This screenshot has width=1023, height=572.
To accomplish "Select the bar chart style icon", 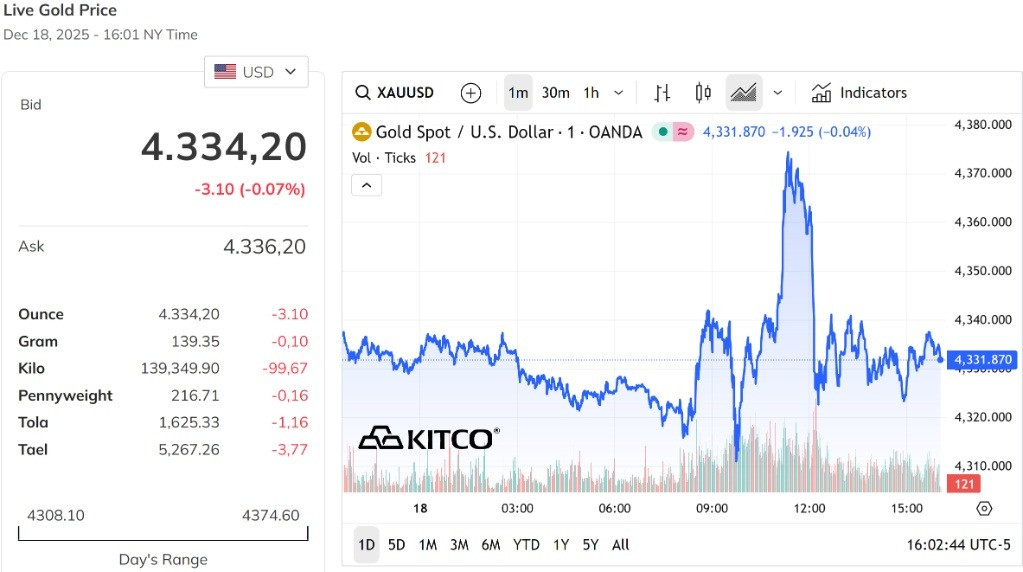I will point(662,93).
